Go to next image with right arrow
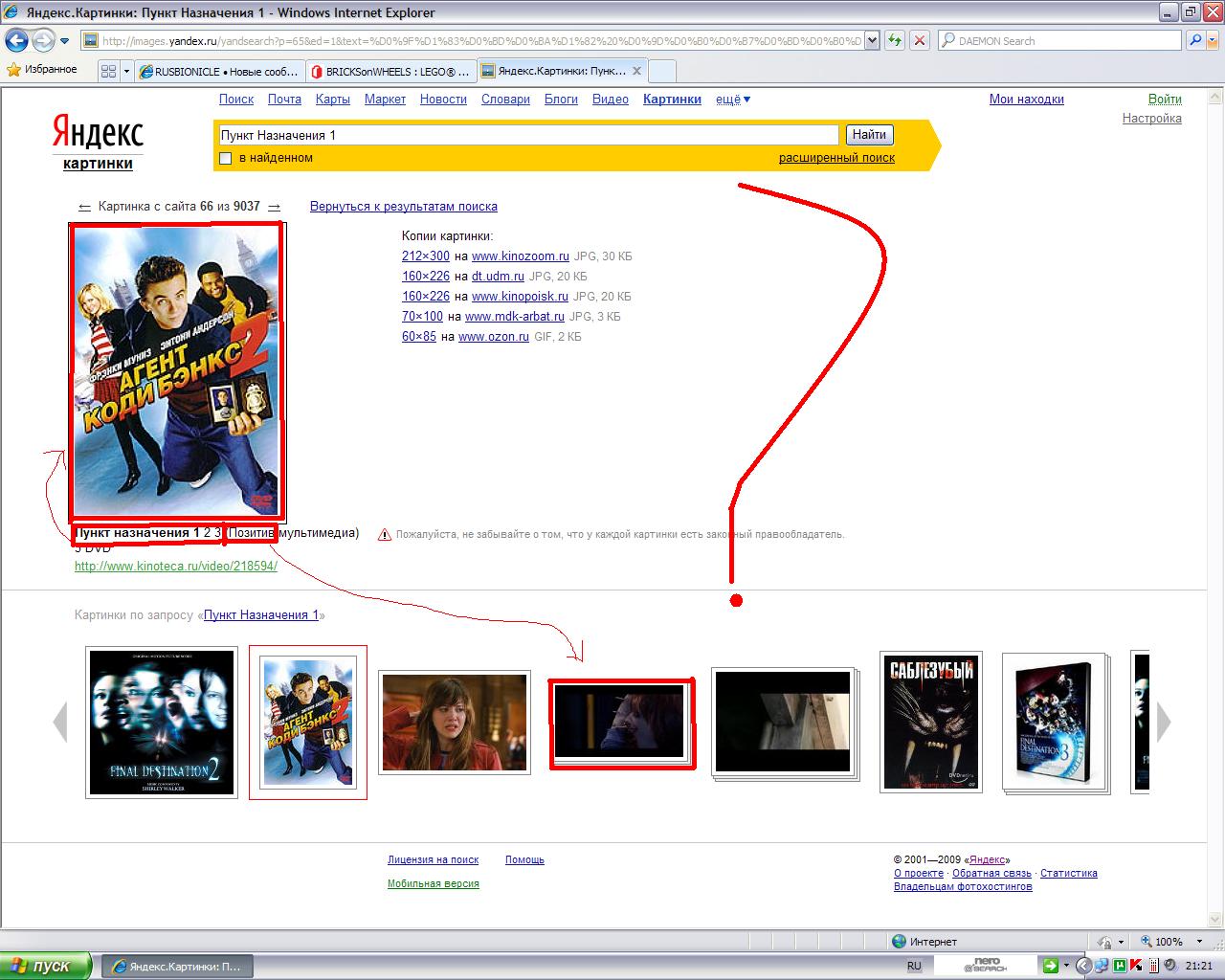 (x=275, y=207)
